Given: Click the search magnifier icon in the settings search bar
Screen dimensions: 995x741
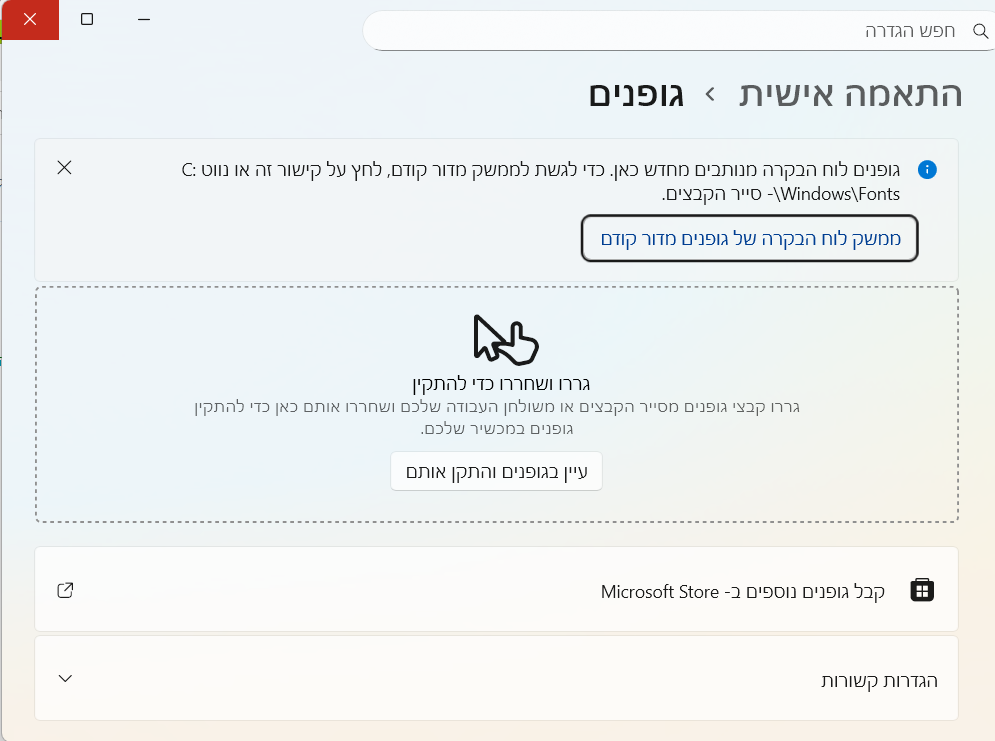Looking at the screenshot, I should 980,31.
